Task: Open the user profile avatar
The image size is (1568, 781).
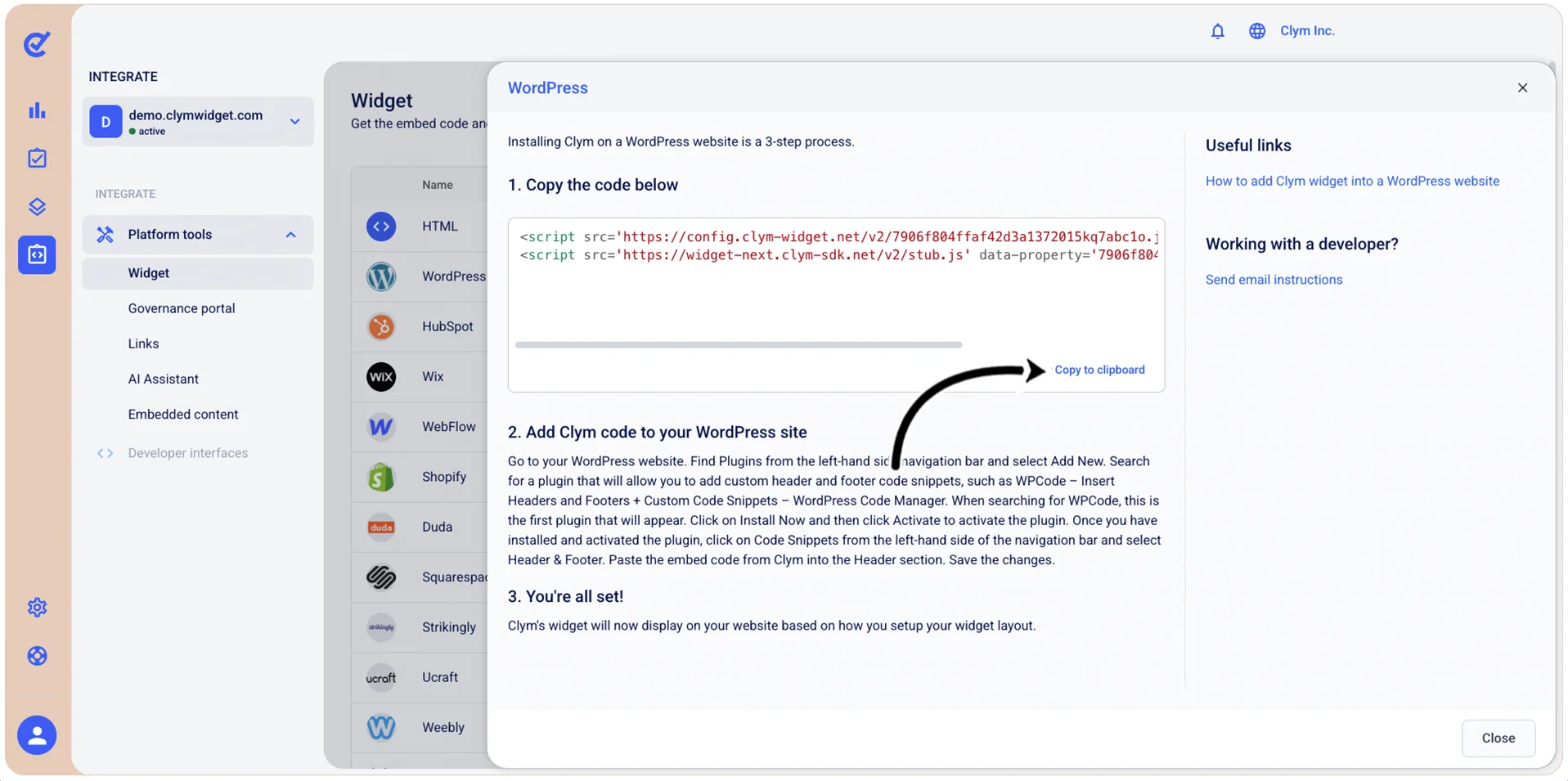Action: (37, 734)
